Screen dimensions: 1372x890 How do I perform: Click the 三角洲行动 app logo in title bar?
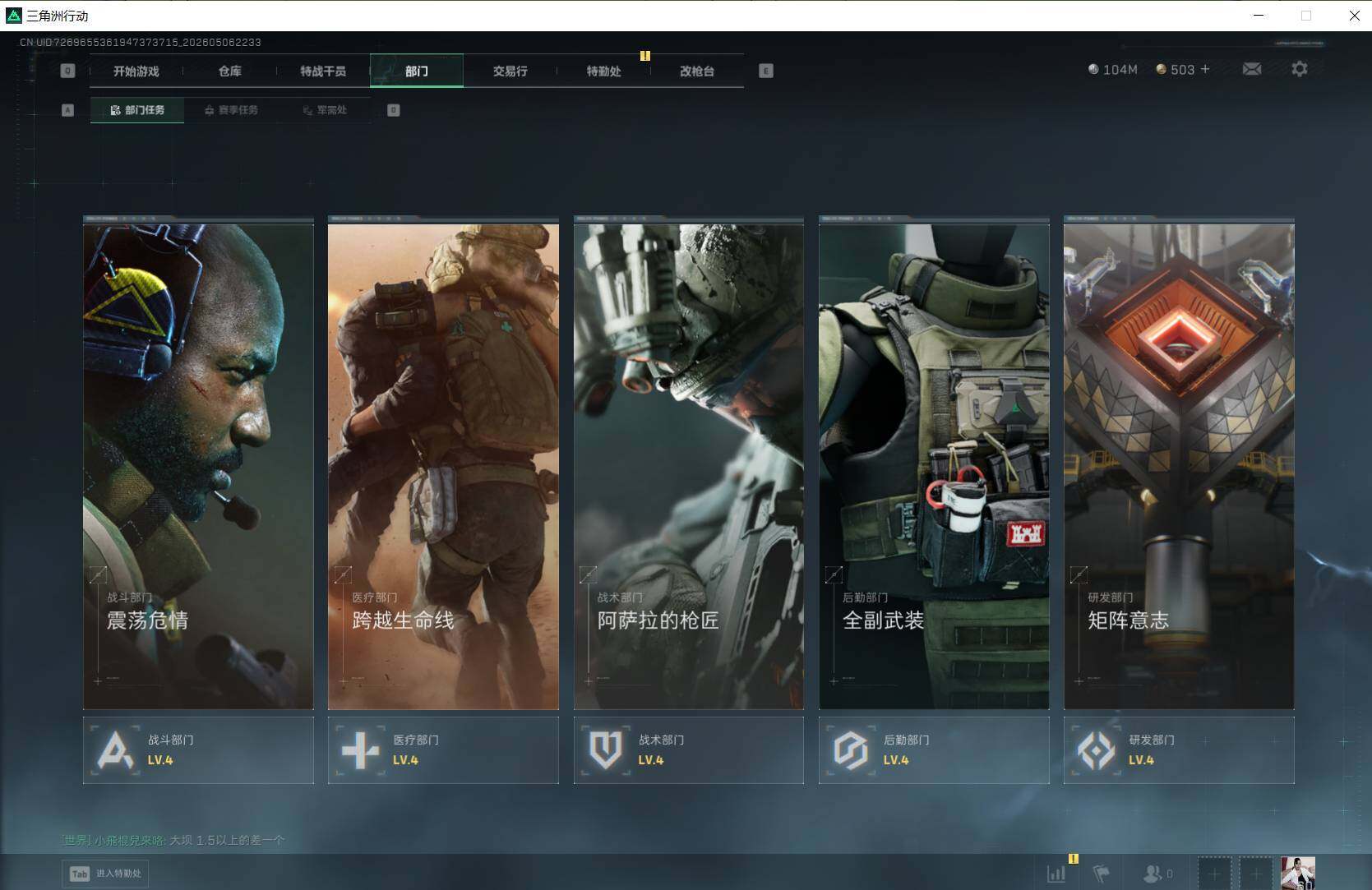coord(13,16)
